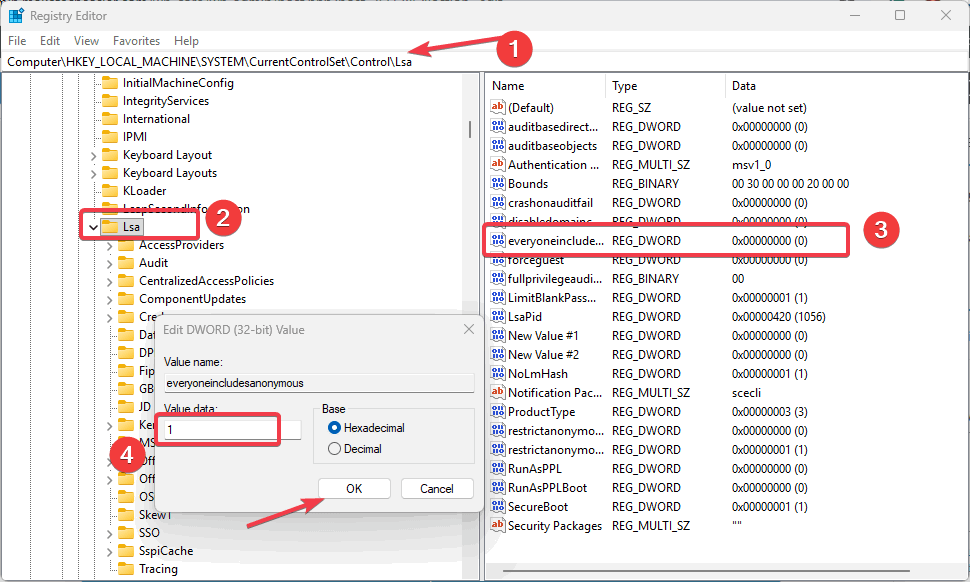
Task: Click the New Value #2 icon
Action: click(x=497, y=354)
